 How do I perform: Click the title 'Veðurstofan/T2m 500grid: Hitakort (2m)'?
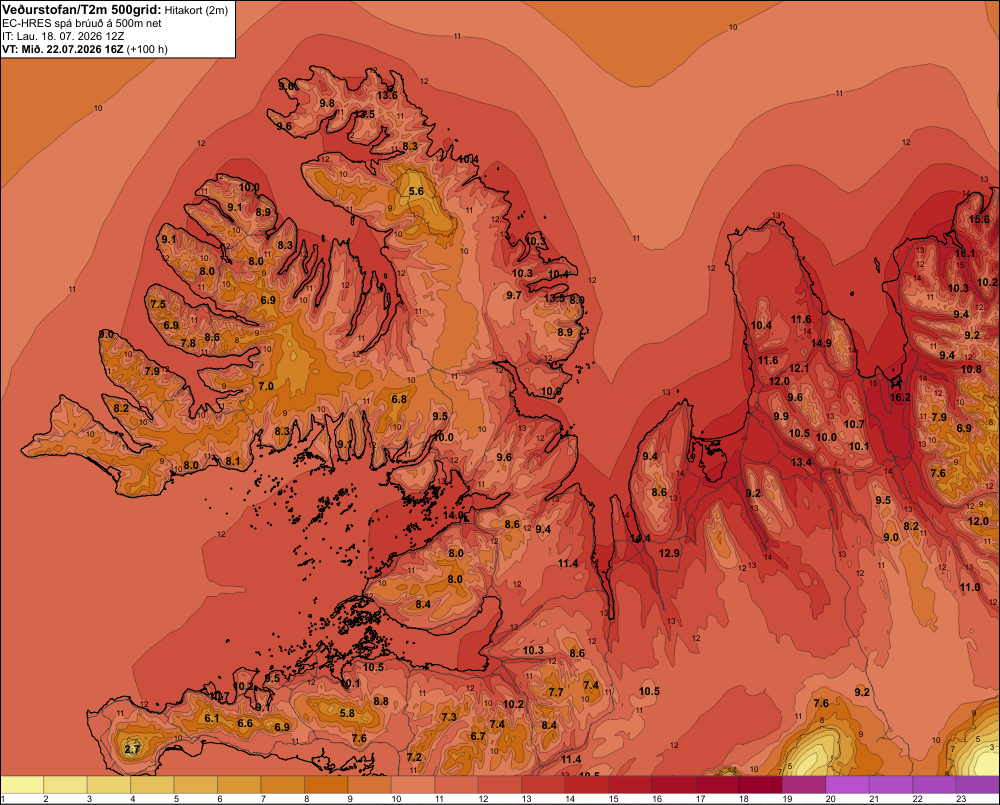(x=115, y=10)
